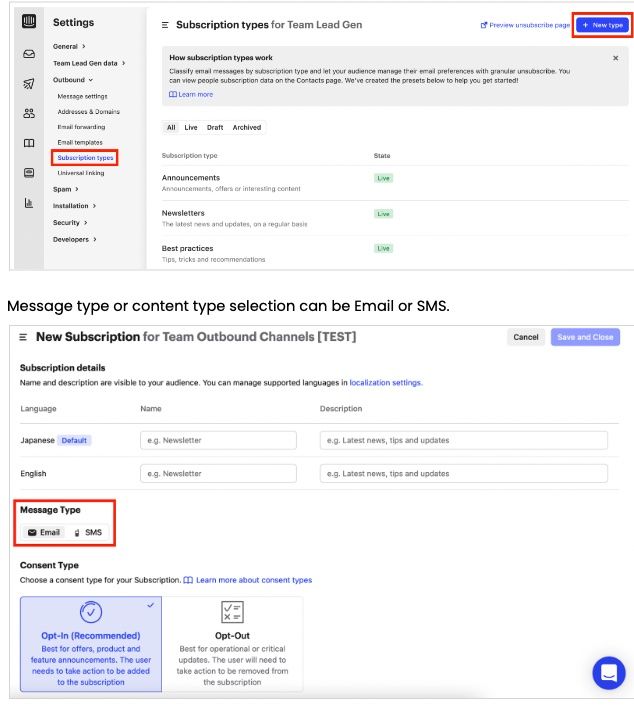Expand Installation settings section

click(74, 206)
